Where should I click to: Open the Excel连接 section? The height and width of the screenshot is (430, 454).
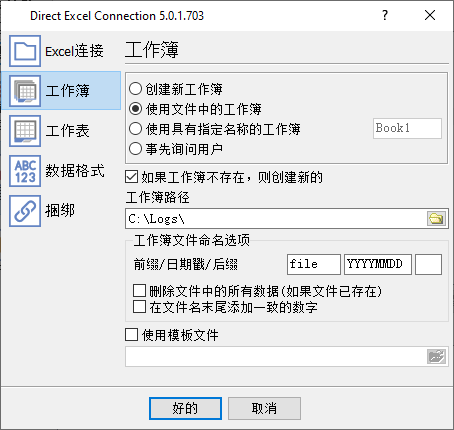[61, 51]
